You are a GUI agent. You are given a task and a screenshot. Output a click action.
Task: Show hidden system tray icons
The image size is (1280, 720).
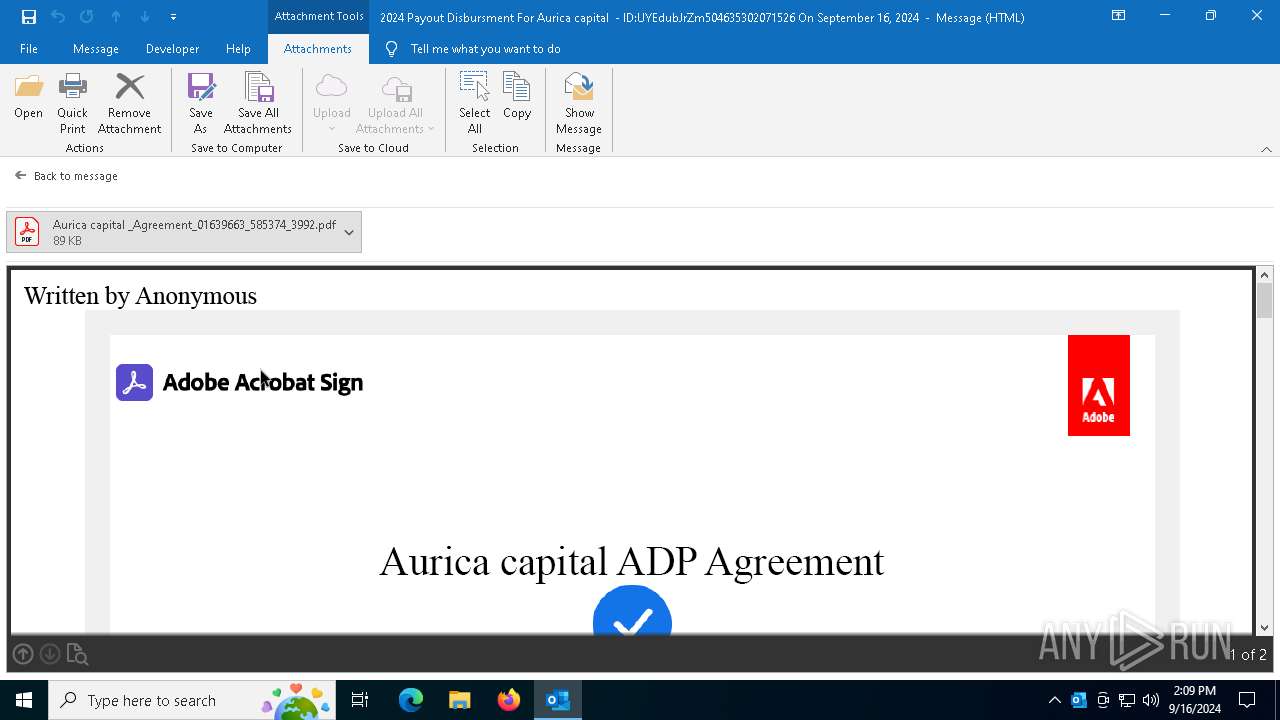1054,700
